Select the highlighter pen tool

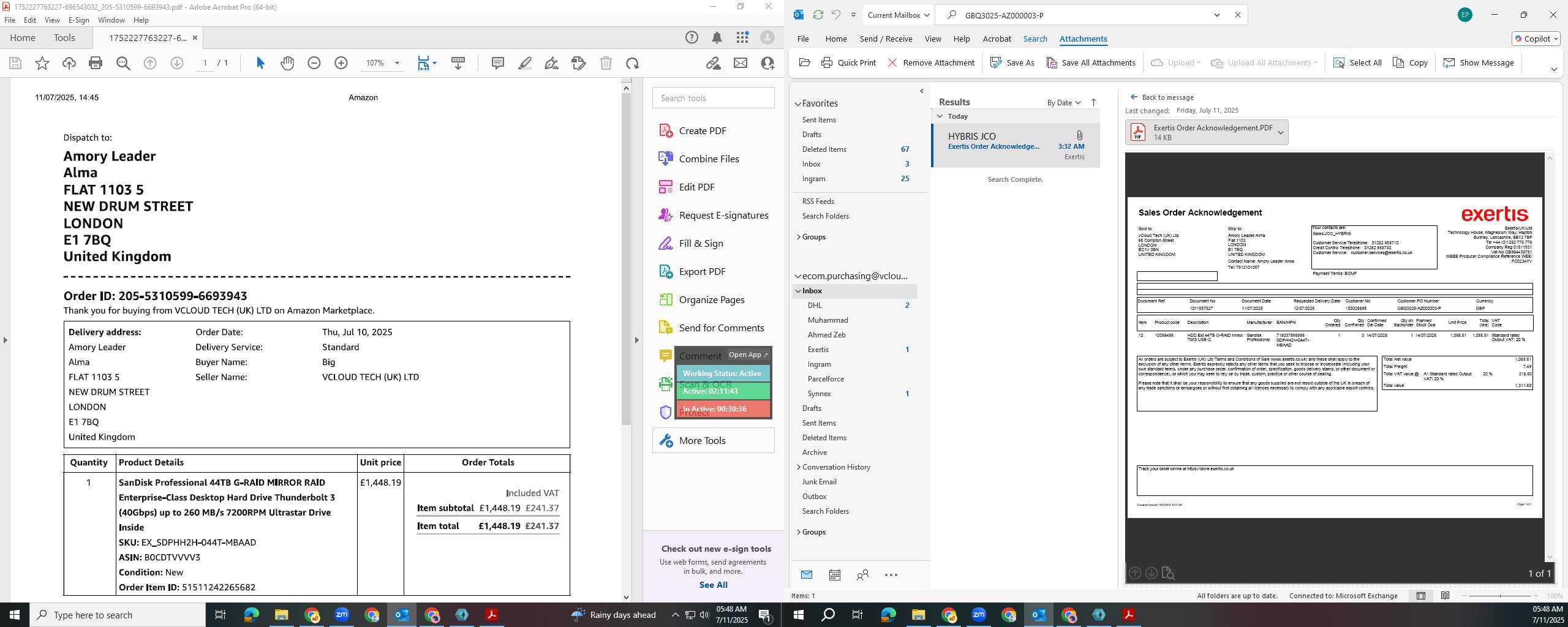pyautogui.click(x=525, y=63)
